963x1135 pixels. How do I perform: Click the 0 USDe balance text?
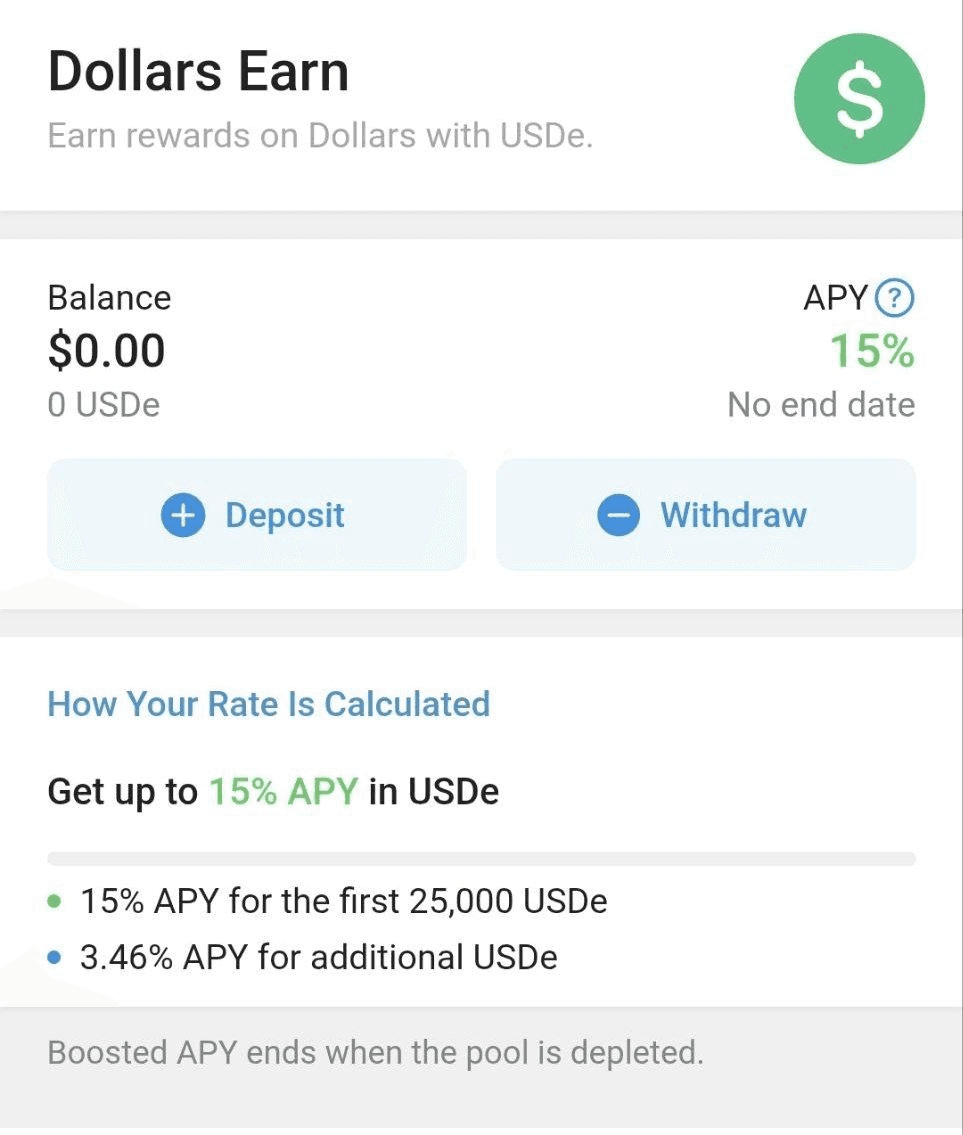(x=104, y=405)
